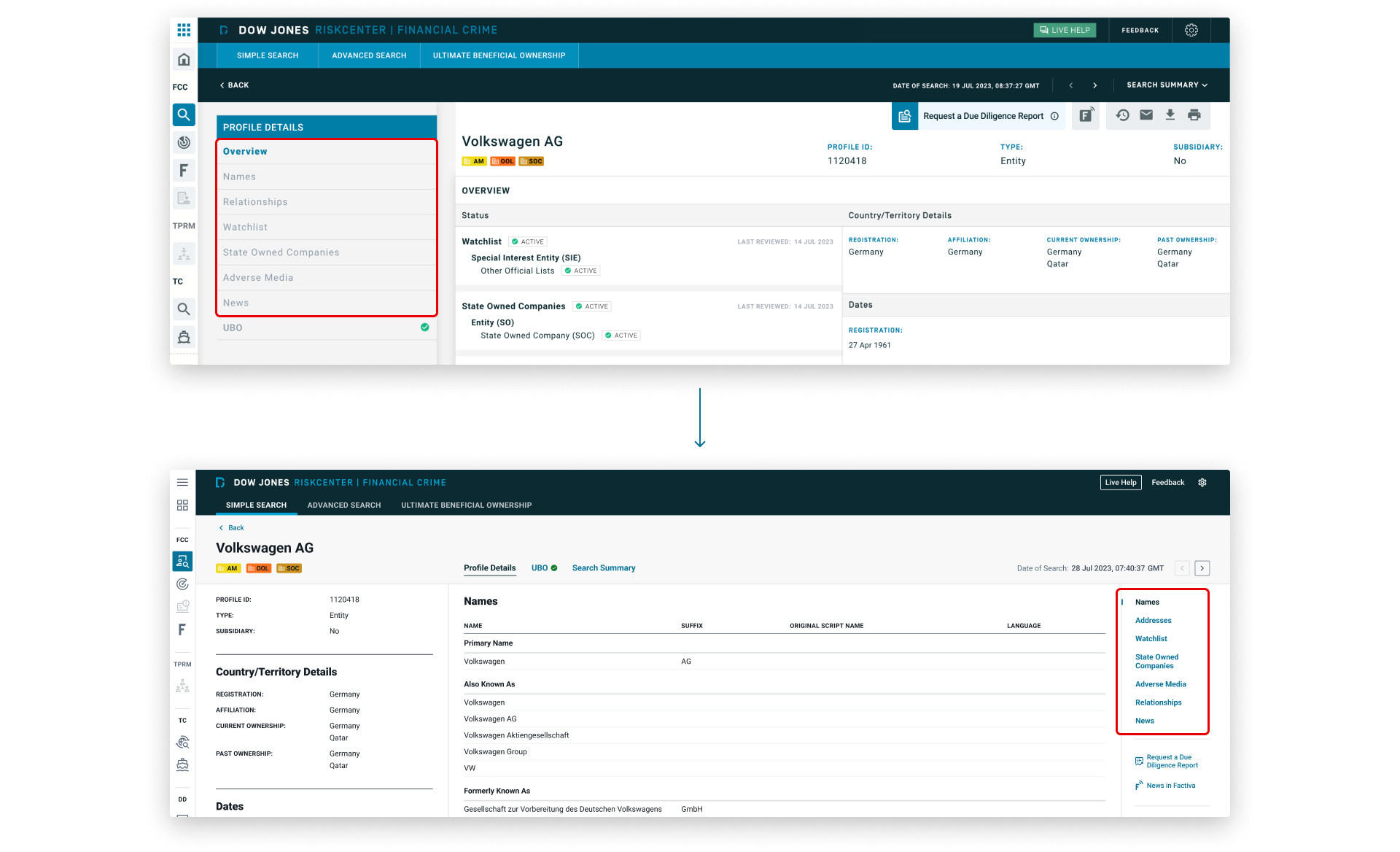
Task: Go to next result arrow in upper screenshot
Action: pos(1095,85)
